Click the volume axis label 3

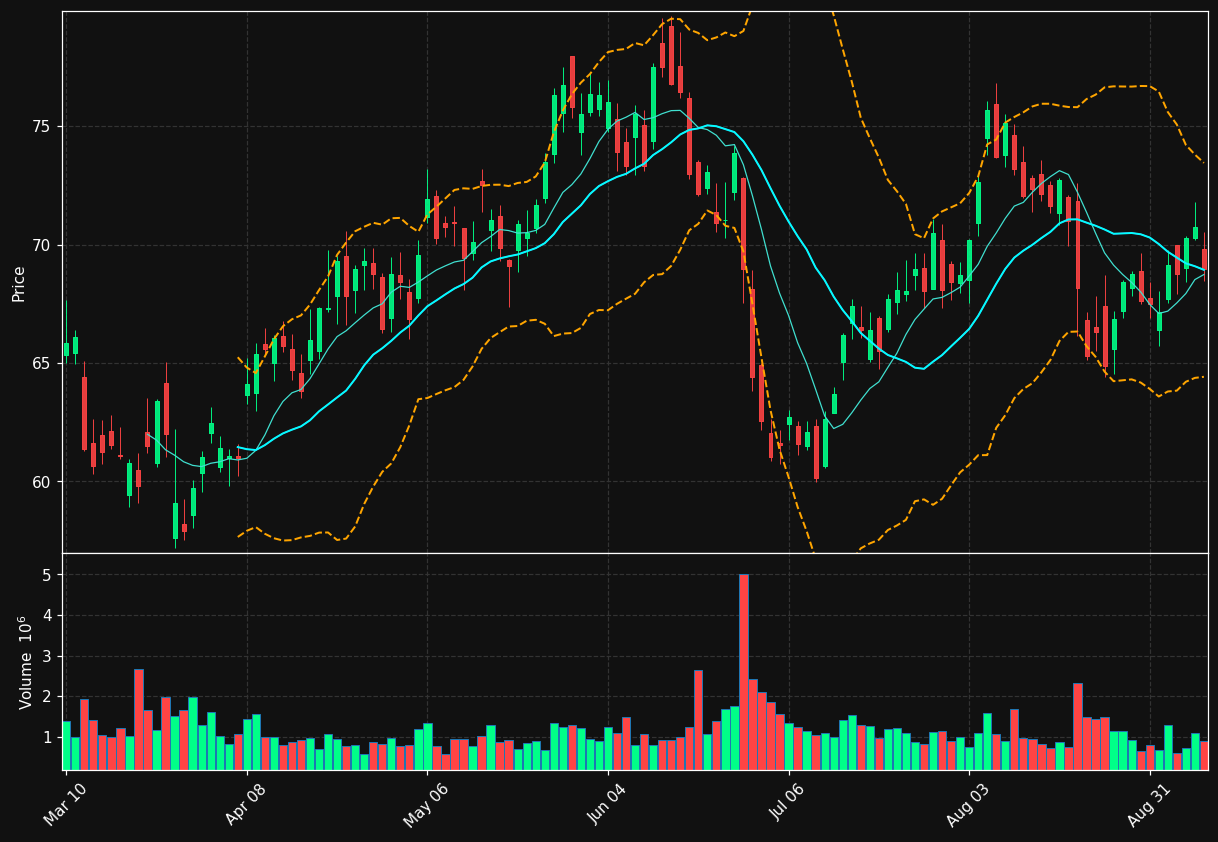tap(47, 656)
